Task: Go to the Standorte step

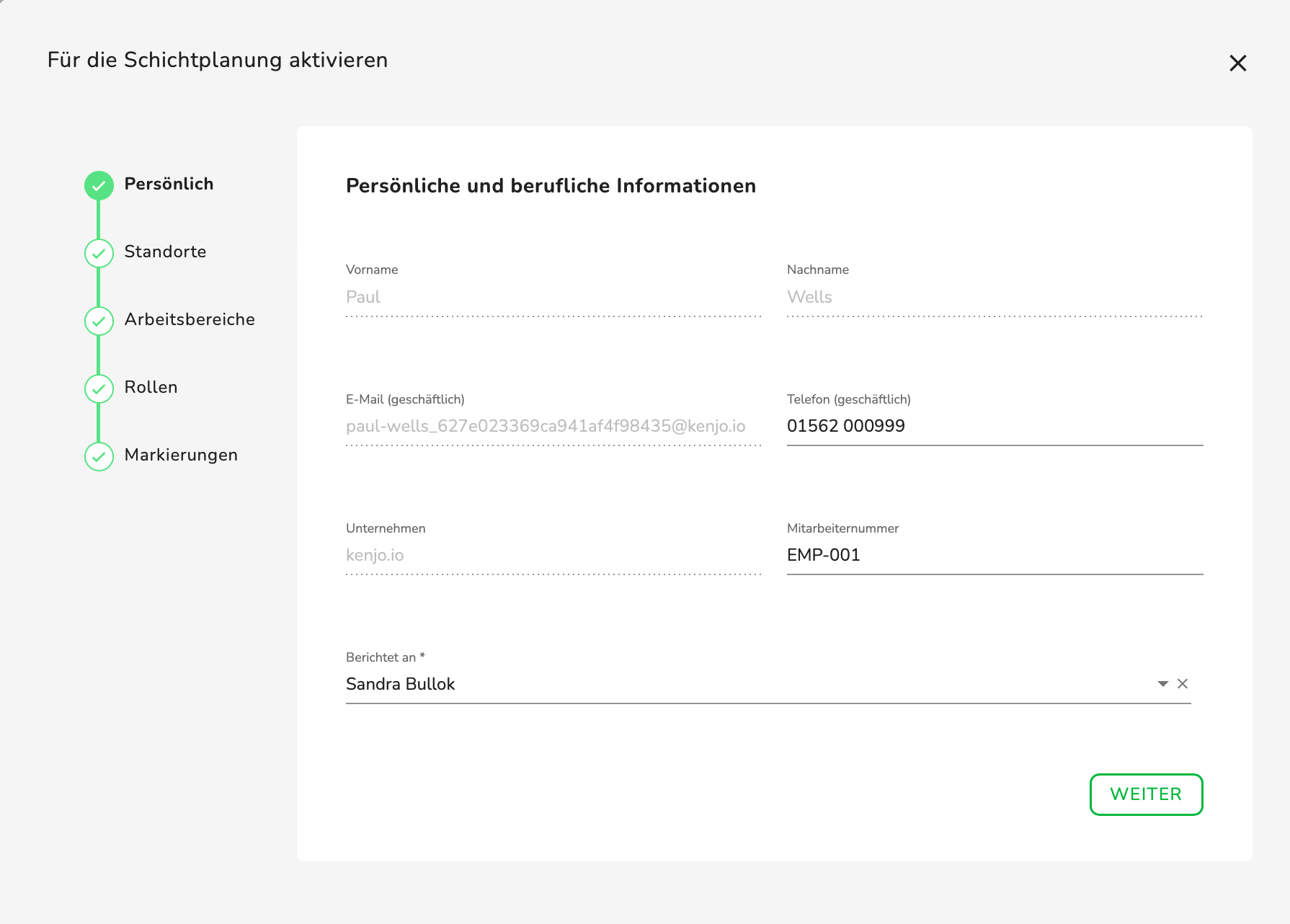Action: (x=165, y=252)
